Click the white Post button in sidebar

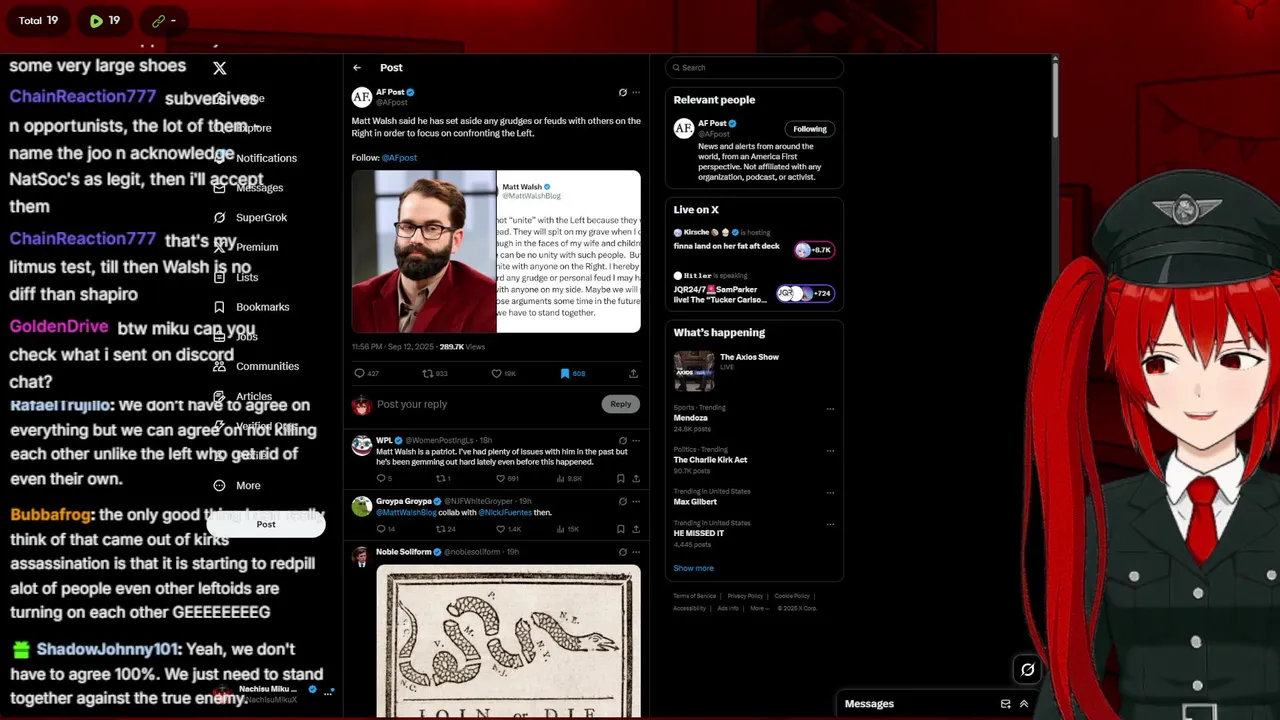266,524
